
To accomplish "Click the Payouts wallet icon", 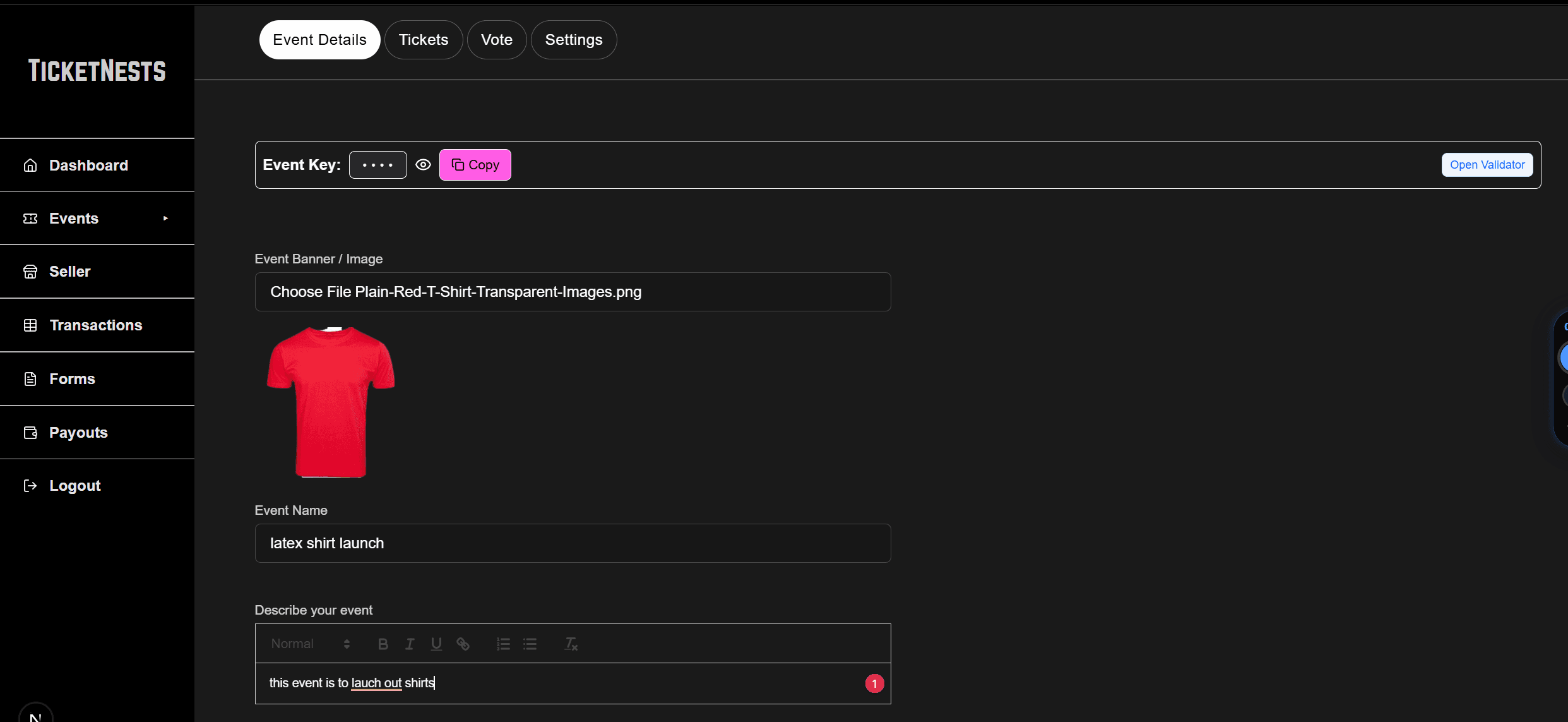I will [30, 433].
